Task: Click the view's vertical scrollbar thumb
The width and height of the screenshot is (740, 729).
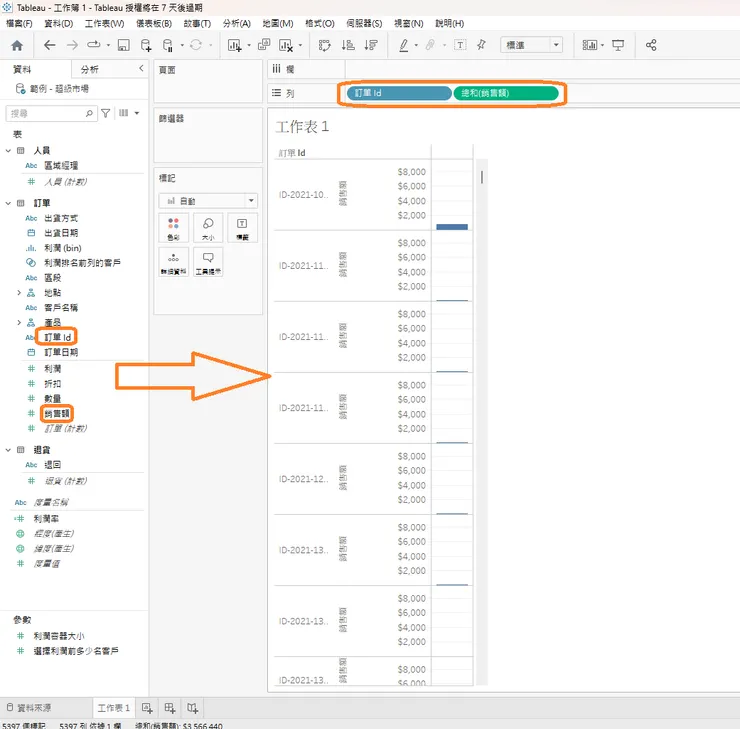Action: [x=482, y=177]
